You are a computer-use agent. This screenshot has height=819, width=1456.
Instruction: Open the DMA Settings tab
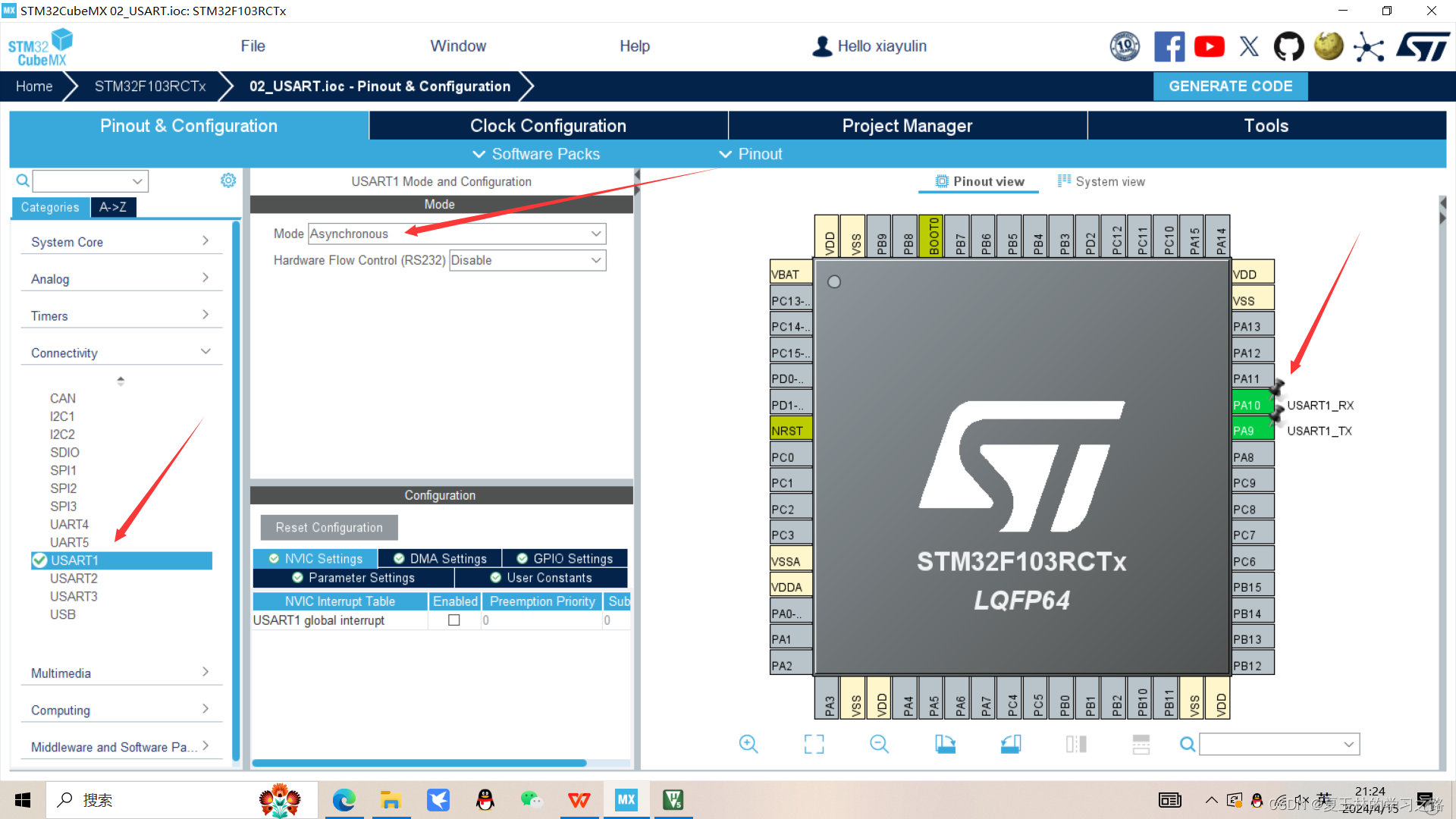tap(440, 559)
